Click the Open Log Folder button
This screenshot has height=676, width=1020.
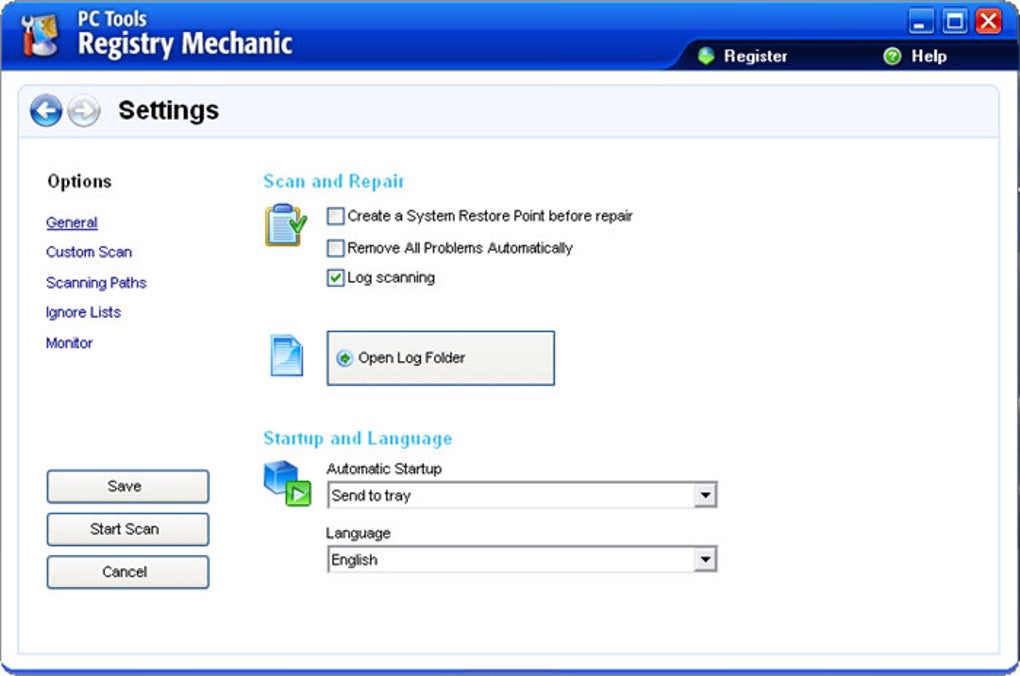pos(440,358)
